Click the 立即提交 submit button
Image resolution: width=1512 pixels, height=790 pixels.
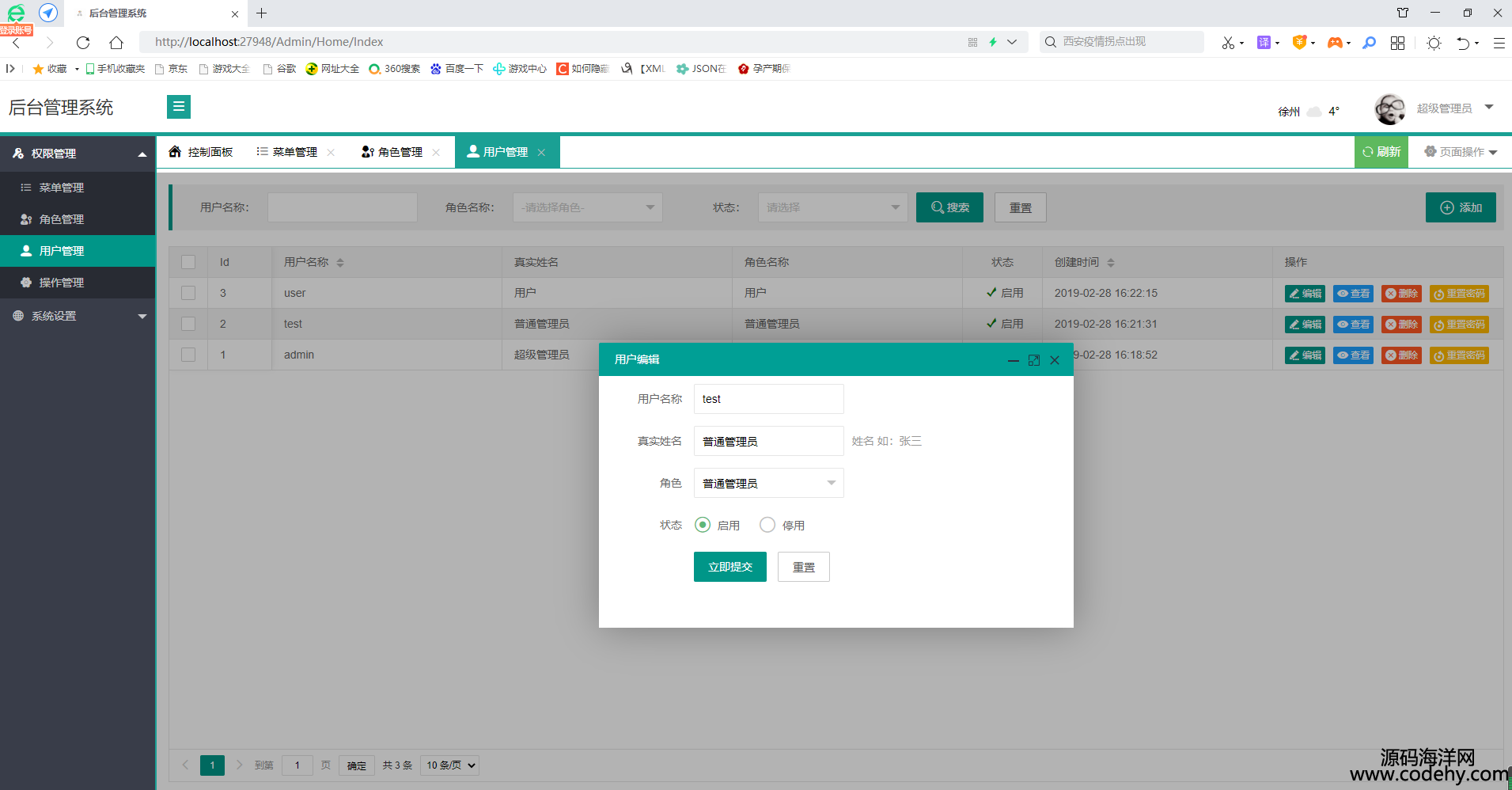tap(729, 567)
